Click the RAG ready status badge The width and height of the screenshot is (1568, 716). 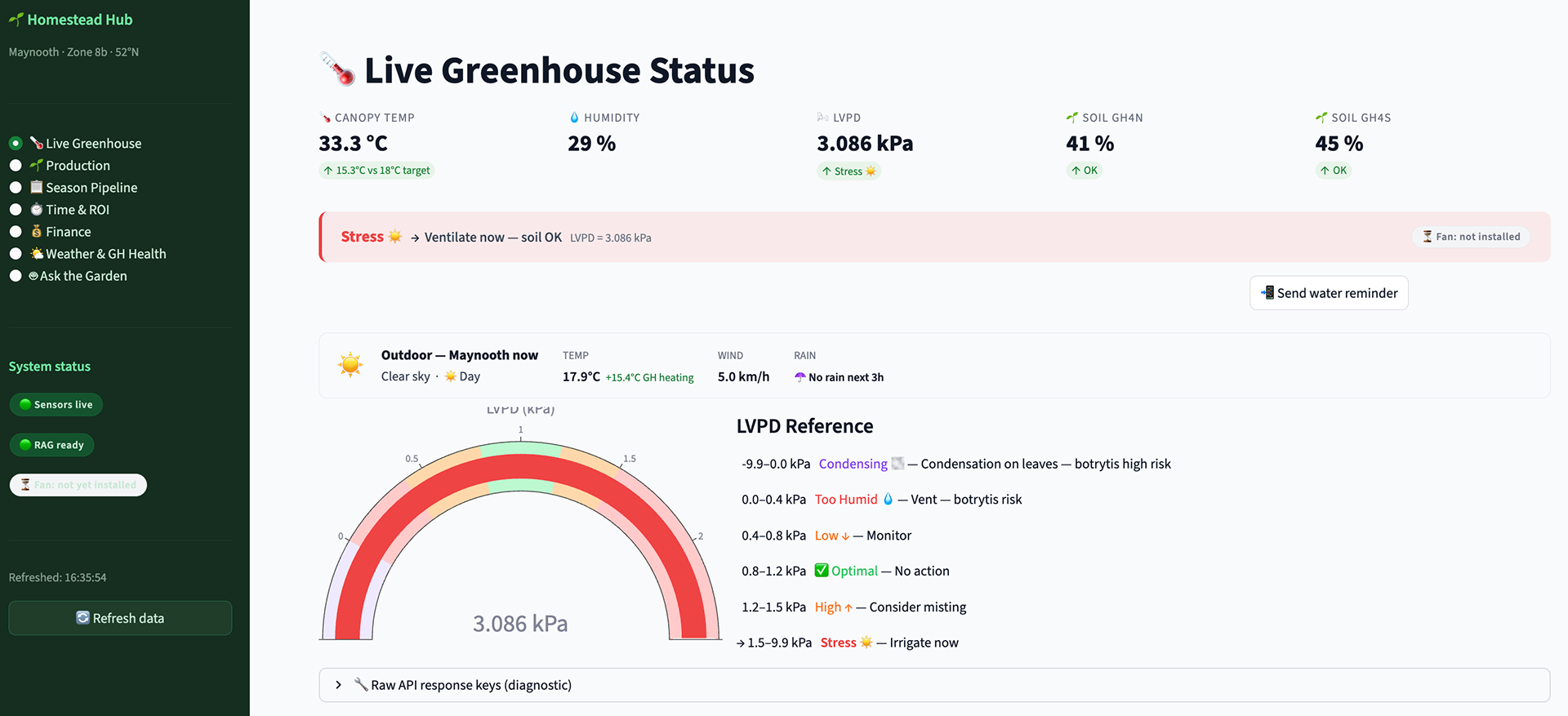coord(51,445)
